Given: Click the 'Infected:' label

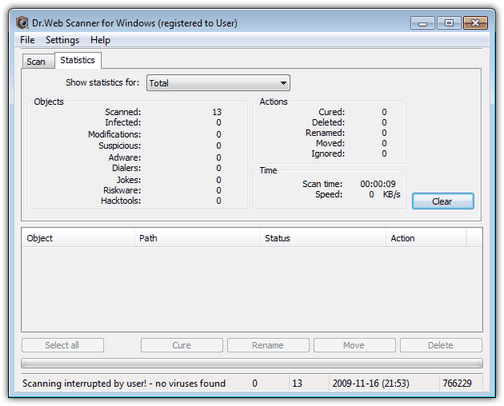Looking at the screenshot, I should [x=123, y=123].
